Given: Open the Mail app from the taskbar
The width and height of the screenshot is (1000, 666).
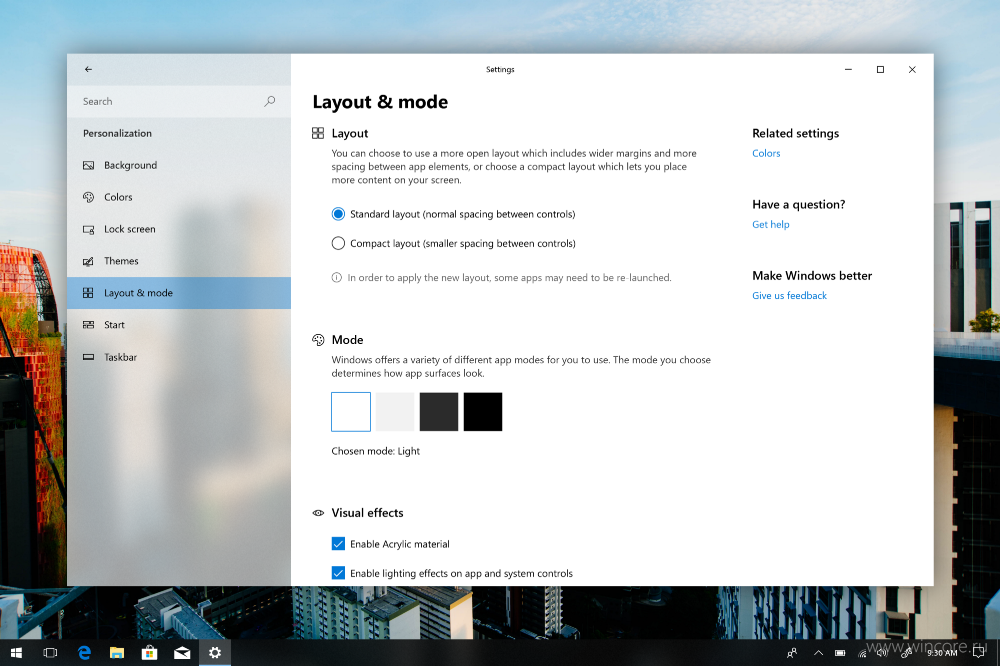Looking at the screenshot, I should point(182,653).
